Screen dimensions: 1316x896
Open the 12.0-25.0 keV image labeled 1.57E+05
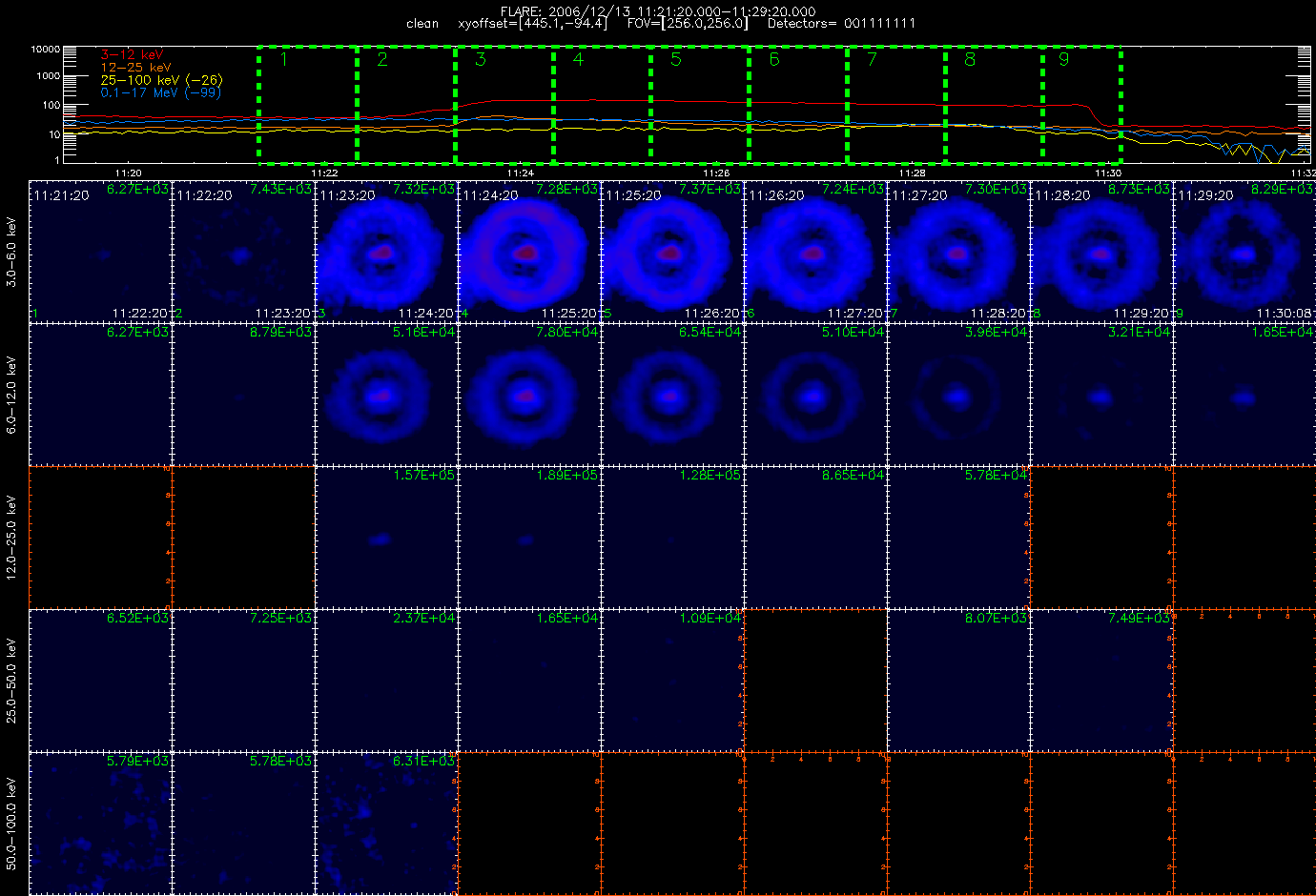[386, 537]
